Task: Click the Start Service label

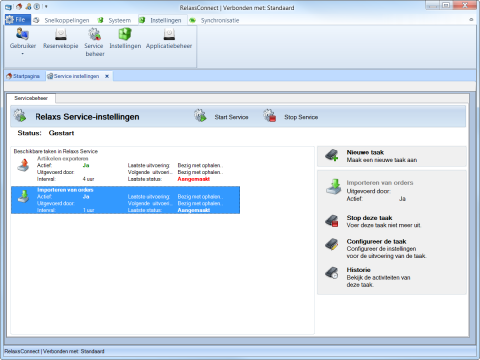Action: (x=231, y=117)
